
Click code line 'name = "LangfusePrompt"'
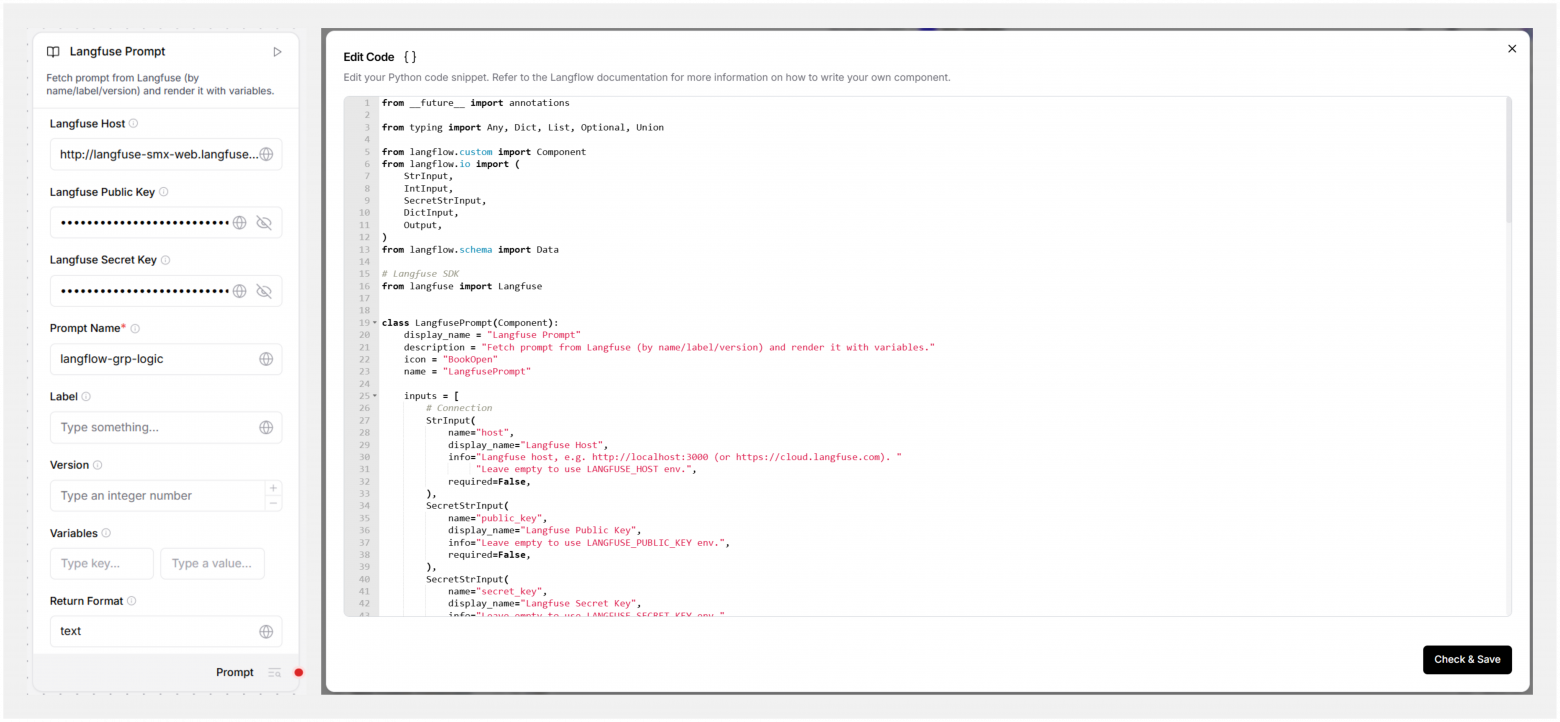pyautogui.click(x=467, y=371)
